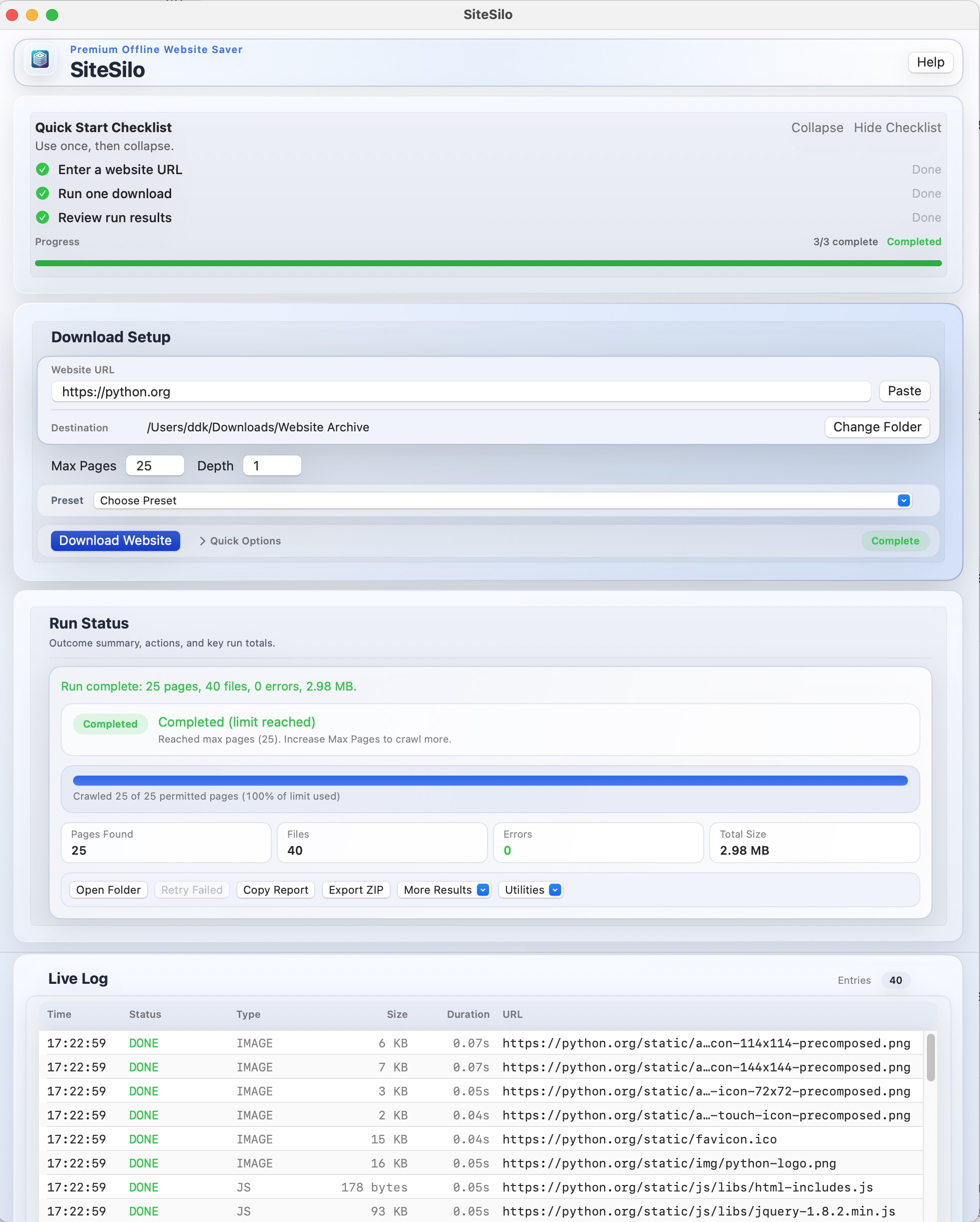980x1222 pixels.
Task: Click the yellow minimize window button
Action: pyautogui.click(x=33, y=15)
